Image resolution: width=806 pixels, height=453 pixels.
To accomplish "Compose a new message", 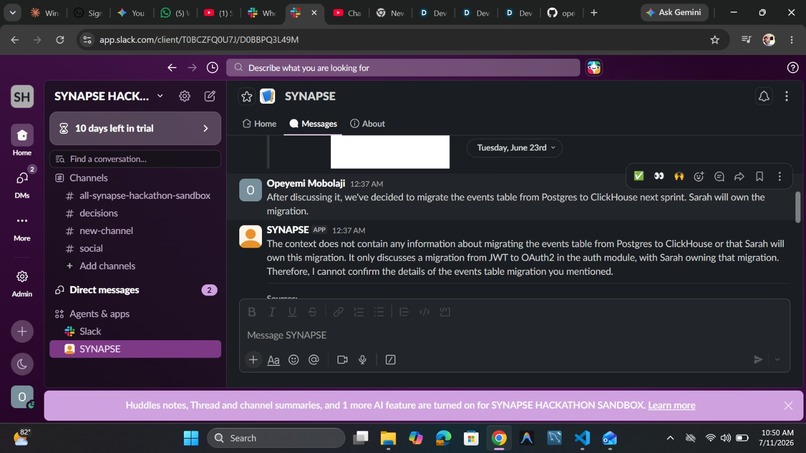I will click(210, 96).
